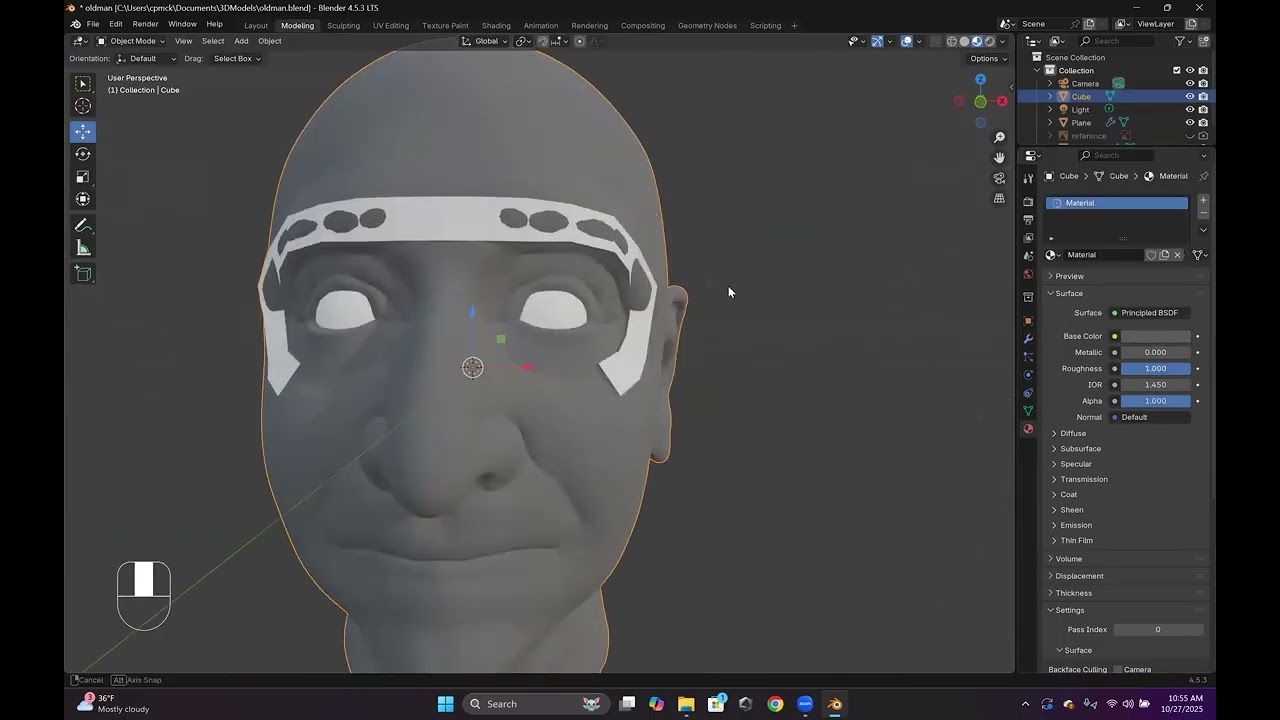
Task: Click the Alpha slider
Action: pyautogui.click(x=1155, y=401)
